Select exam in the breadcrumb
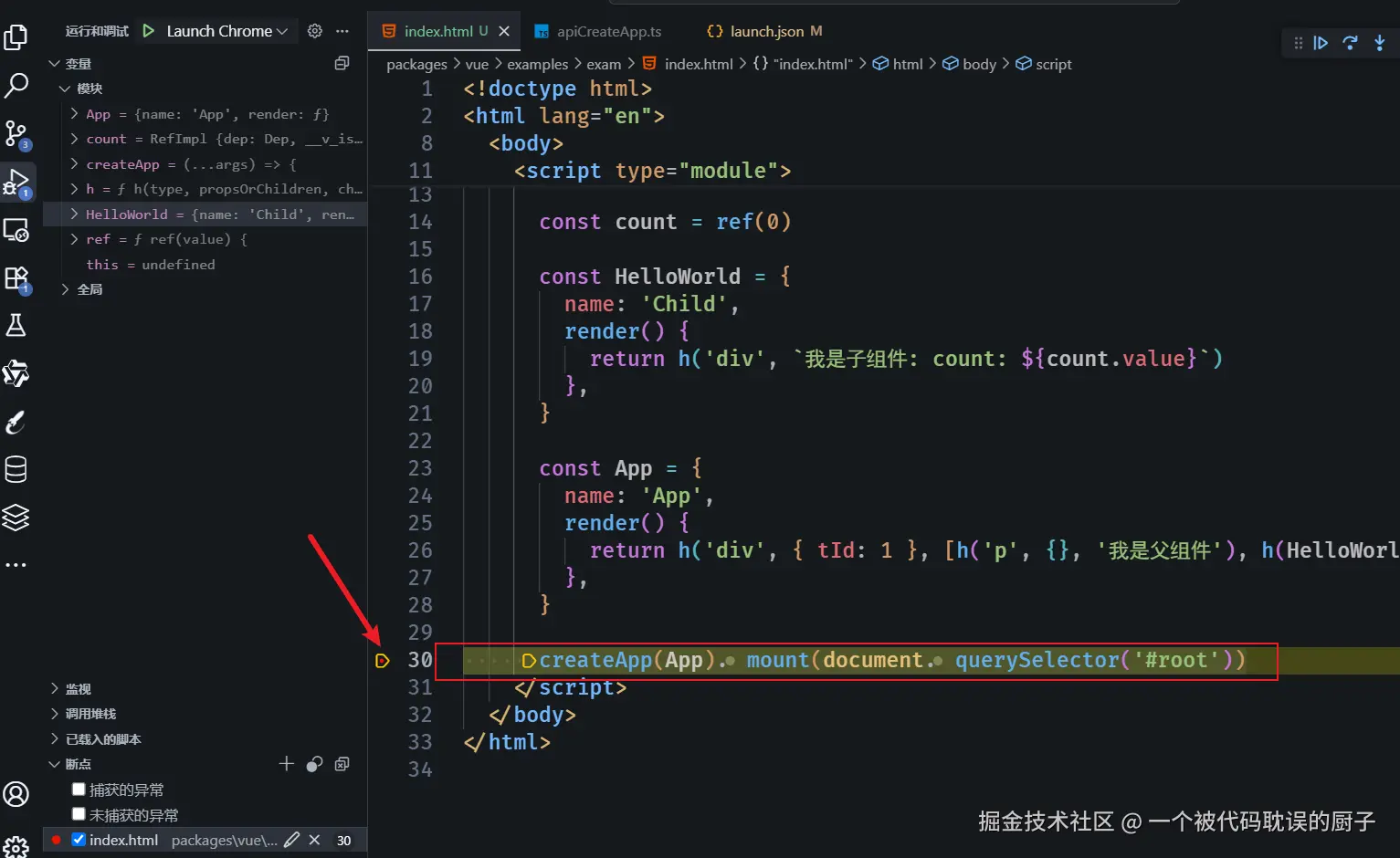The image size is (1400, 858). pos(604,64)
